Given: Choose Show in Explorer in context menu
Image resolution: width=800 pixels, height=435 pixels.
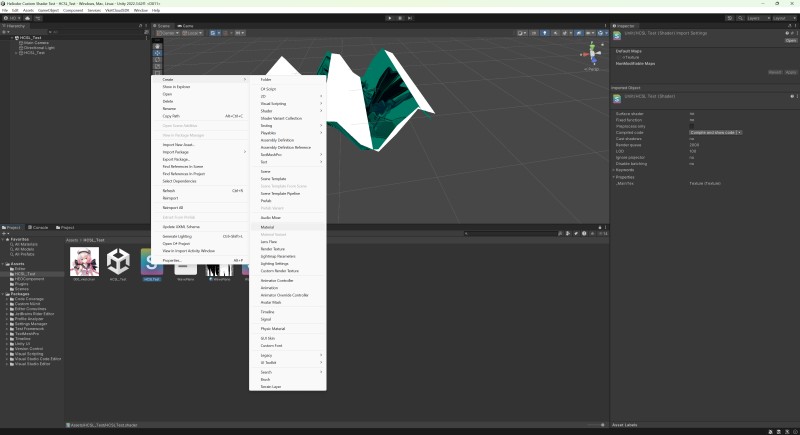Looking at the screenshot, I should point(200,87).
